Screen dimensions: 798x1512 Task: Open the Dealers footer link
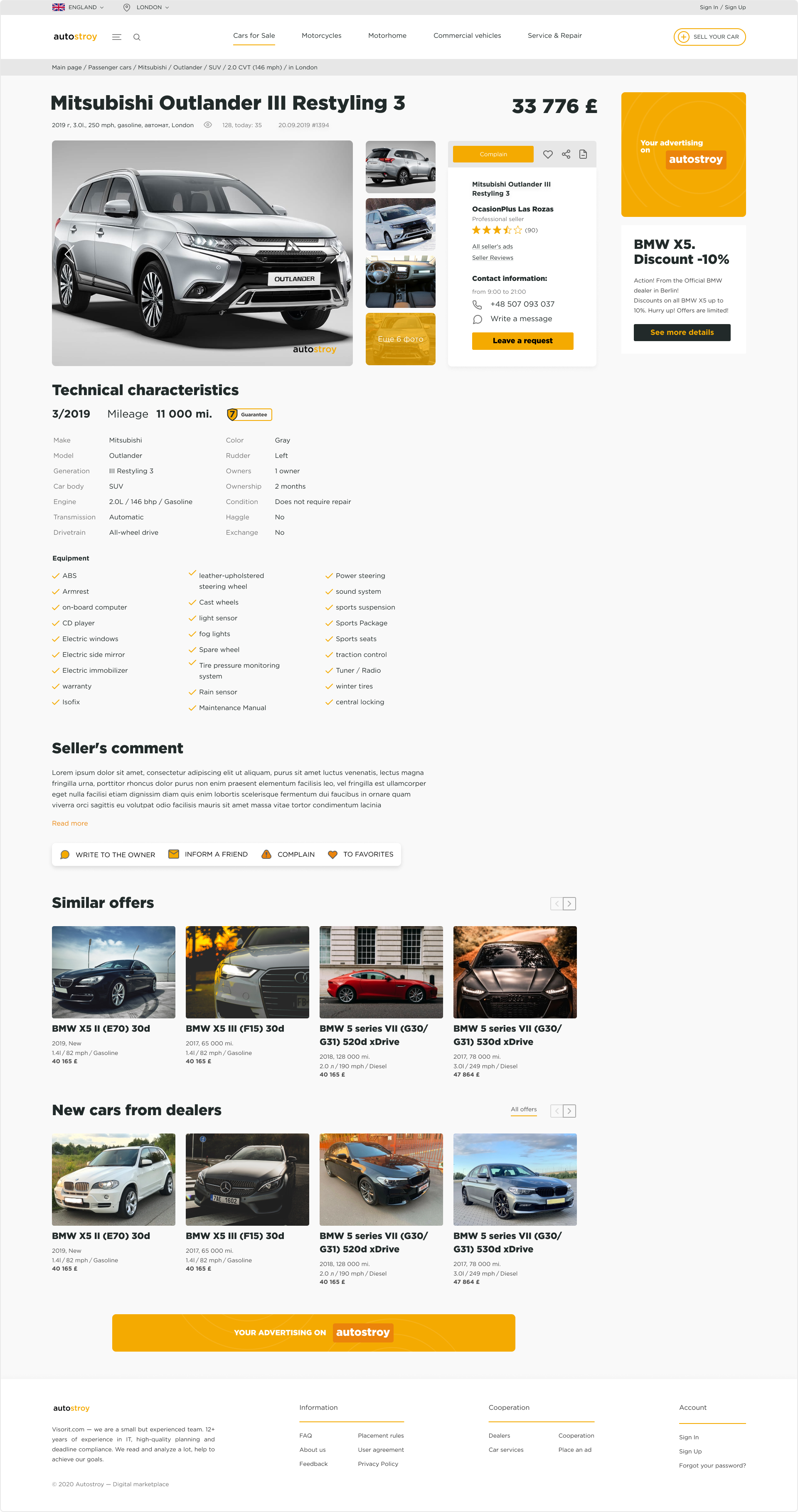pyautogui.click(x=499, y=1436)
